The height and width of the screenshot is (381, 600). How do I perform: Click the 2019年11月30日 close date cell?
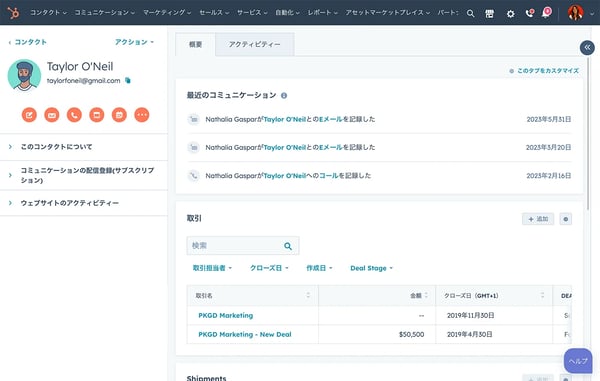pos(494,316)
